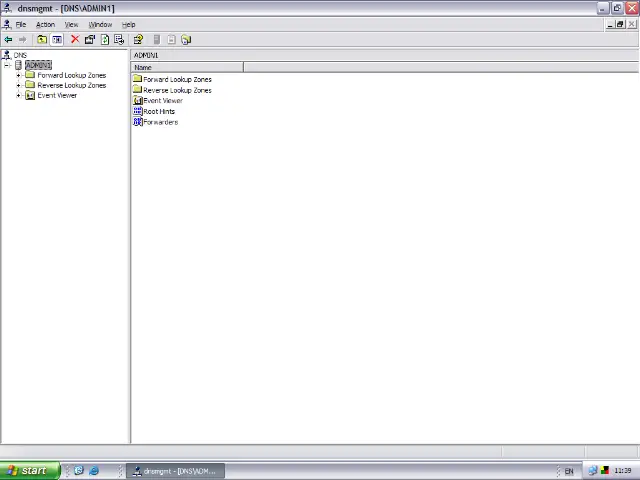The image size is (640, 480).
Task: Select Forward Lookup Zones tree label
Action: (x=72, y=75)
